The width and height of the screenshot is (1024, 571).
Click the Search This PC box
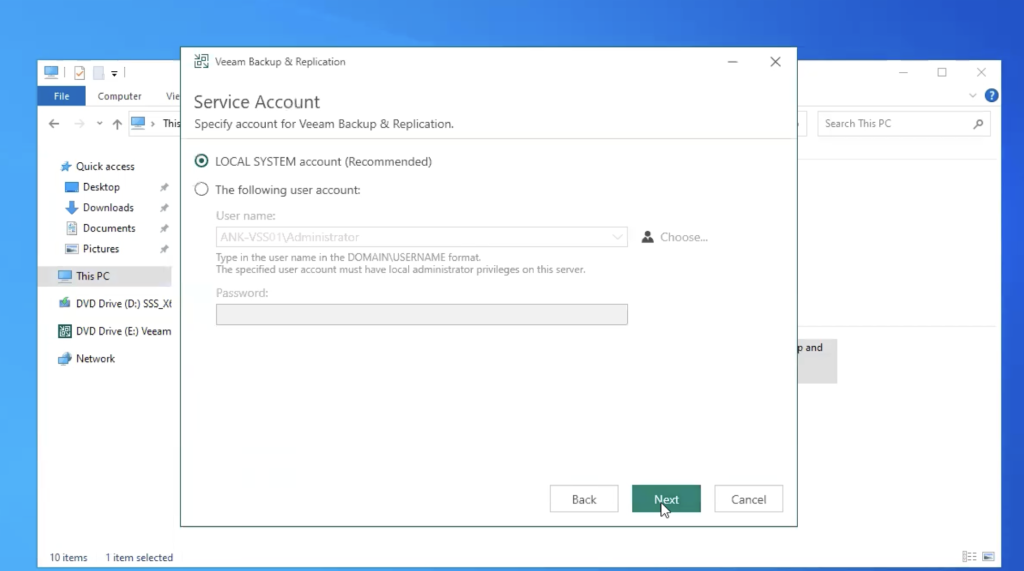(904, 123)
